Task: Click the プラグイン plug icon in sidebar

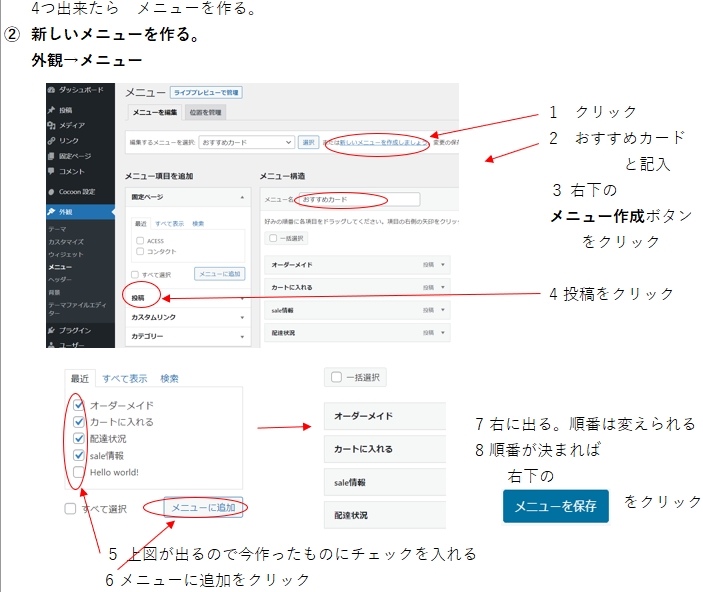Action: (x=52, y=330)
